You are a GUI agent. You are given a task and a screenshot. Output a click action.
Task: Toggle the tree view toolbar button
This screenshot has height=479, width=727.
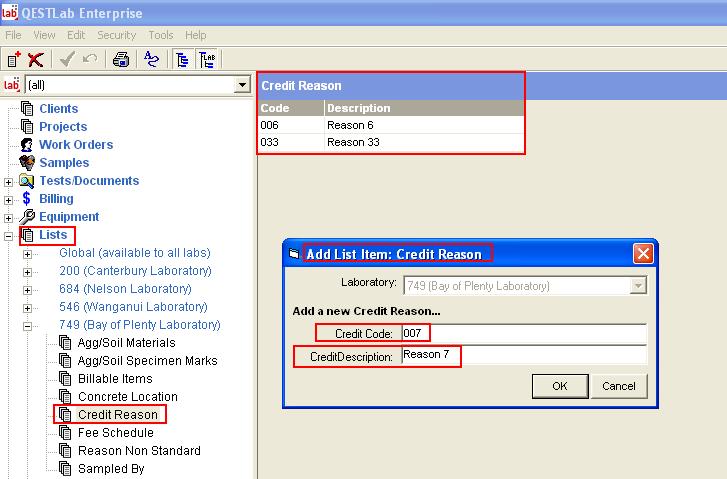point(183,59)
